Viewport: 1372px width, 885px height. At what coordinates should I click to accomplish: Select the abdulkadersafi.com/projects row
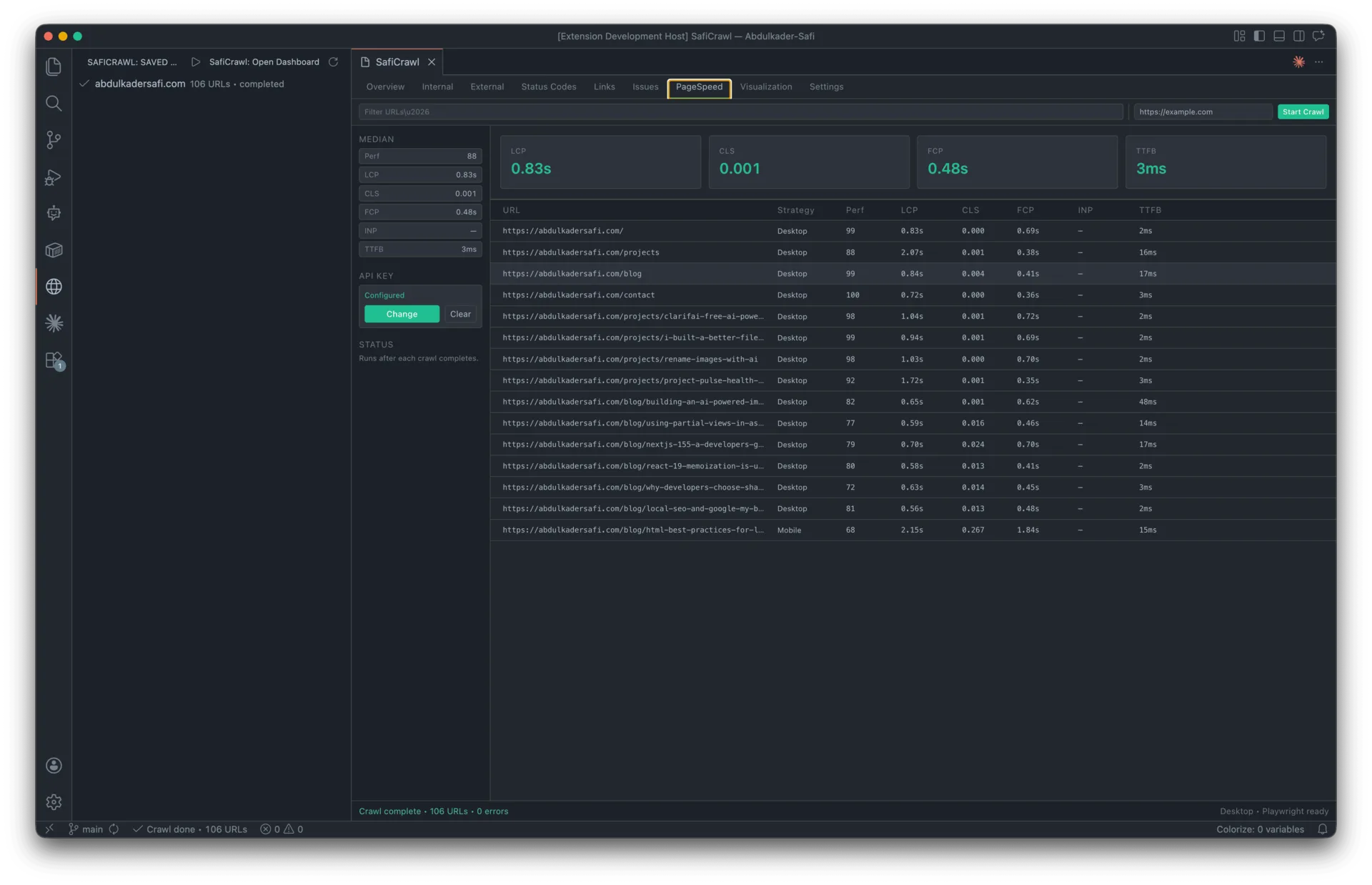click(x=913, y=252)
